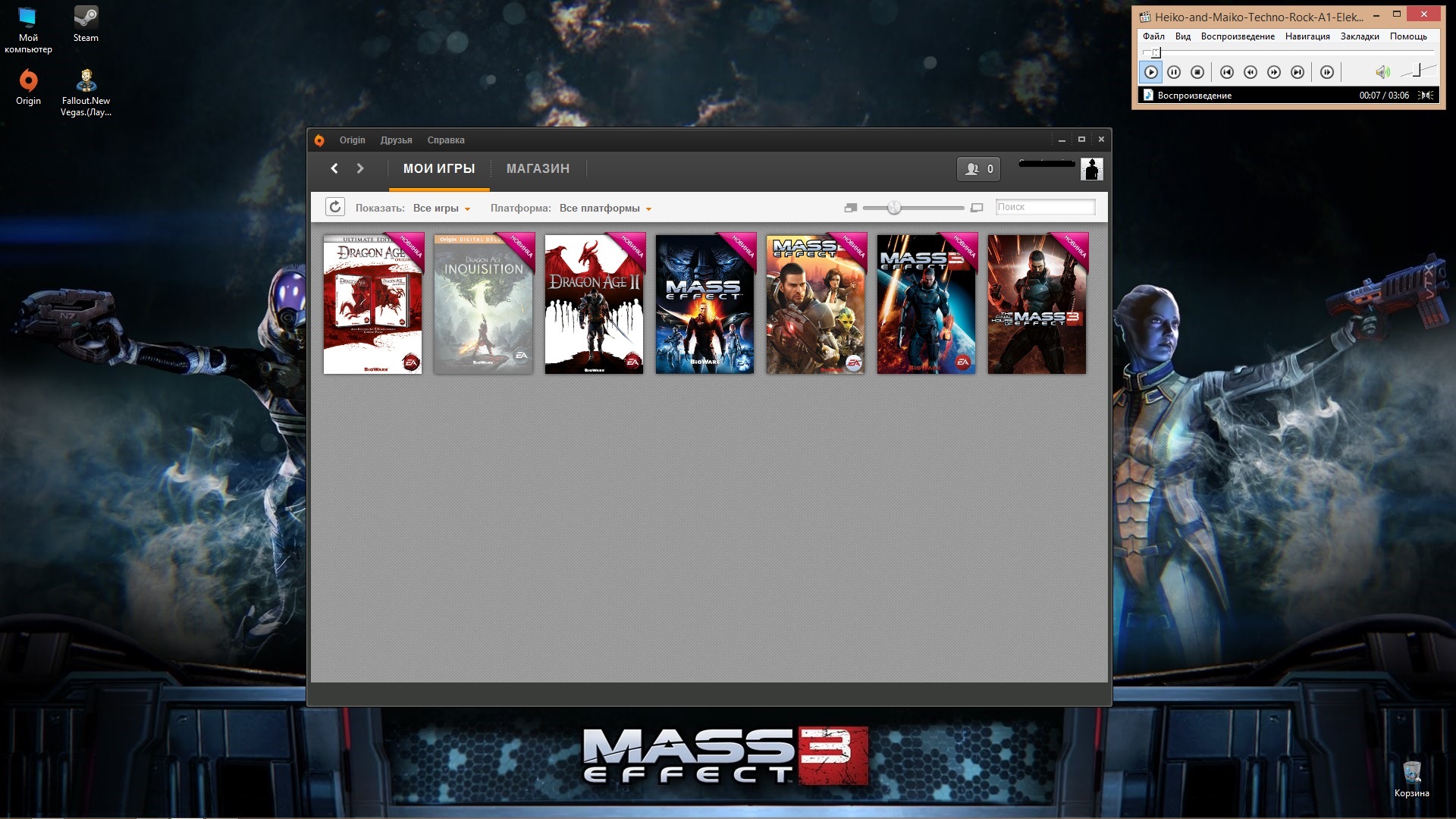Pause playback in the media player
The height and width of the screenshot is (819, 1456).
pyautogui.click(x=1174, y=72)
